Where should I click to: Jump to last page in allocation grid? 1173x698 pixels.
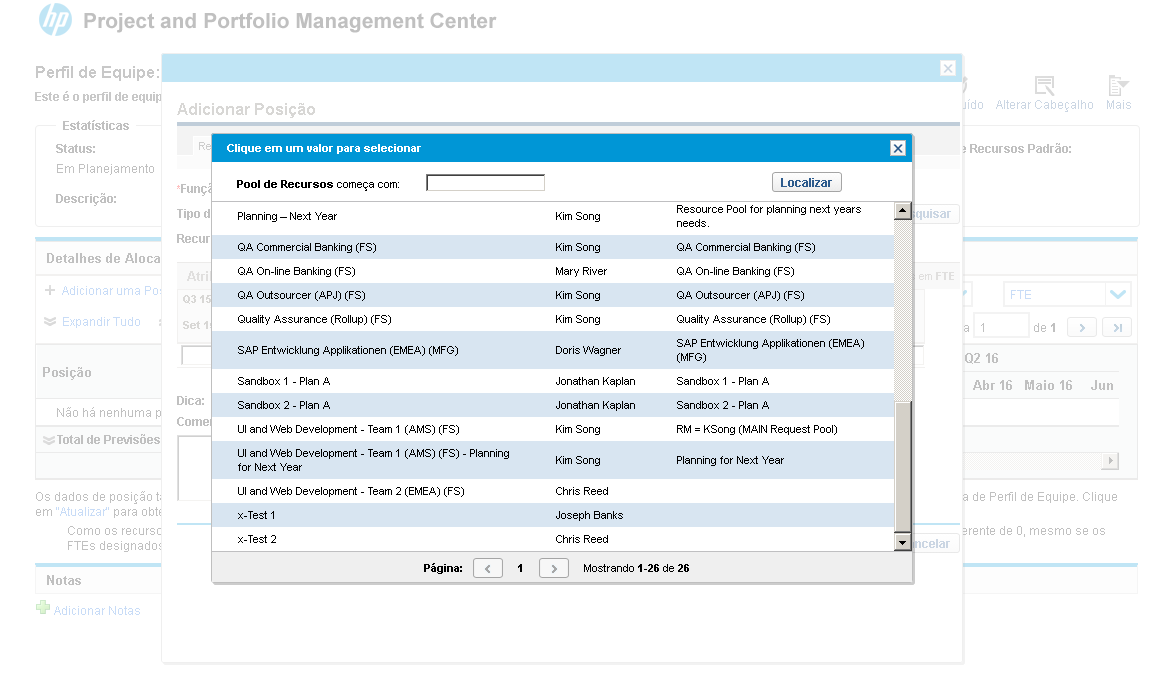[1119, 327]
